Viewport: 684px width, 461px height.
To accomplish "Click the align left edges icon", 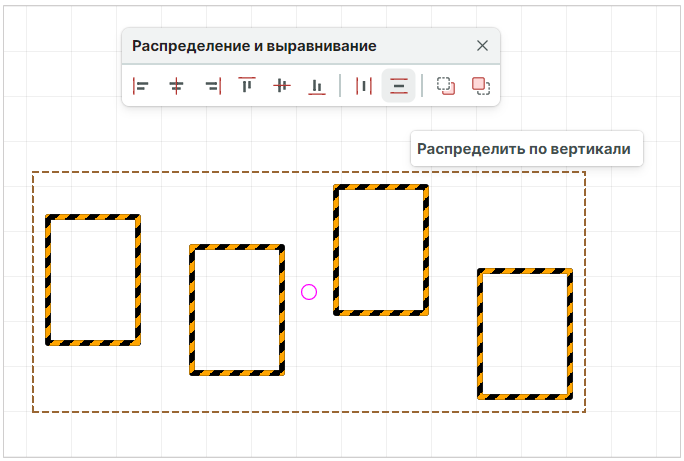I will (140, 85).
